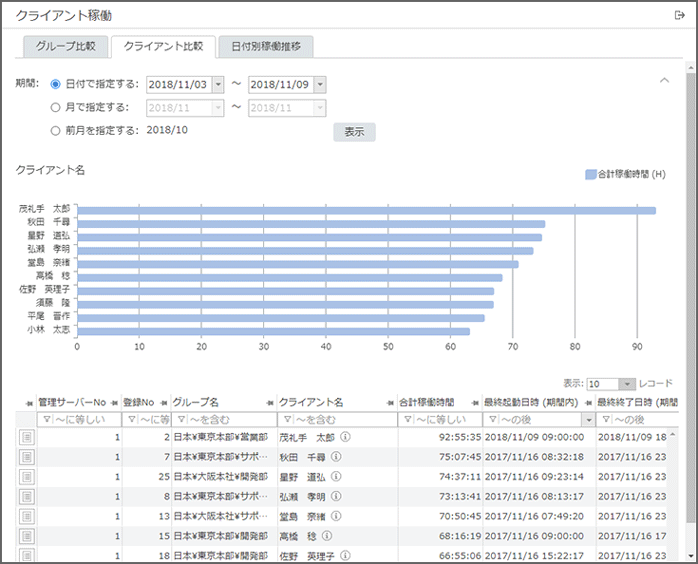Open end date 2018/11/09 dropdown
Image resolution: width=698 pixels, height=564 pixels.
coord(320,85)
